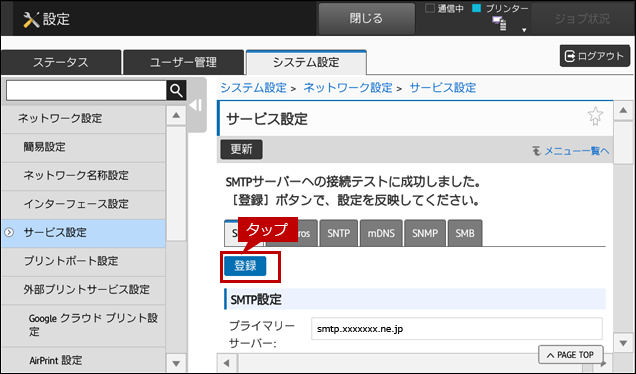Open Google クラウド プリント設定 item
This screenshot has width=636, height=374.
pyautogui.click(x=84, y=325)
